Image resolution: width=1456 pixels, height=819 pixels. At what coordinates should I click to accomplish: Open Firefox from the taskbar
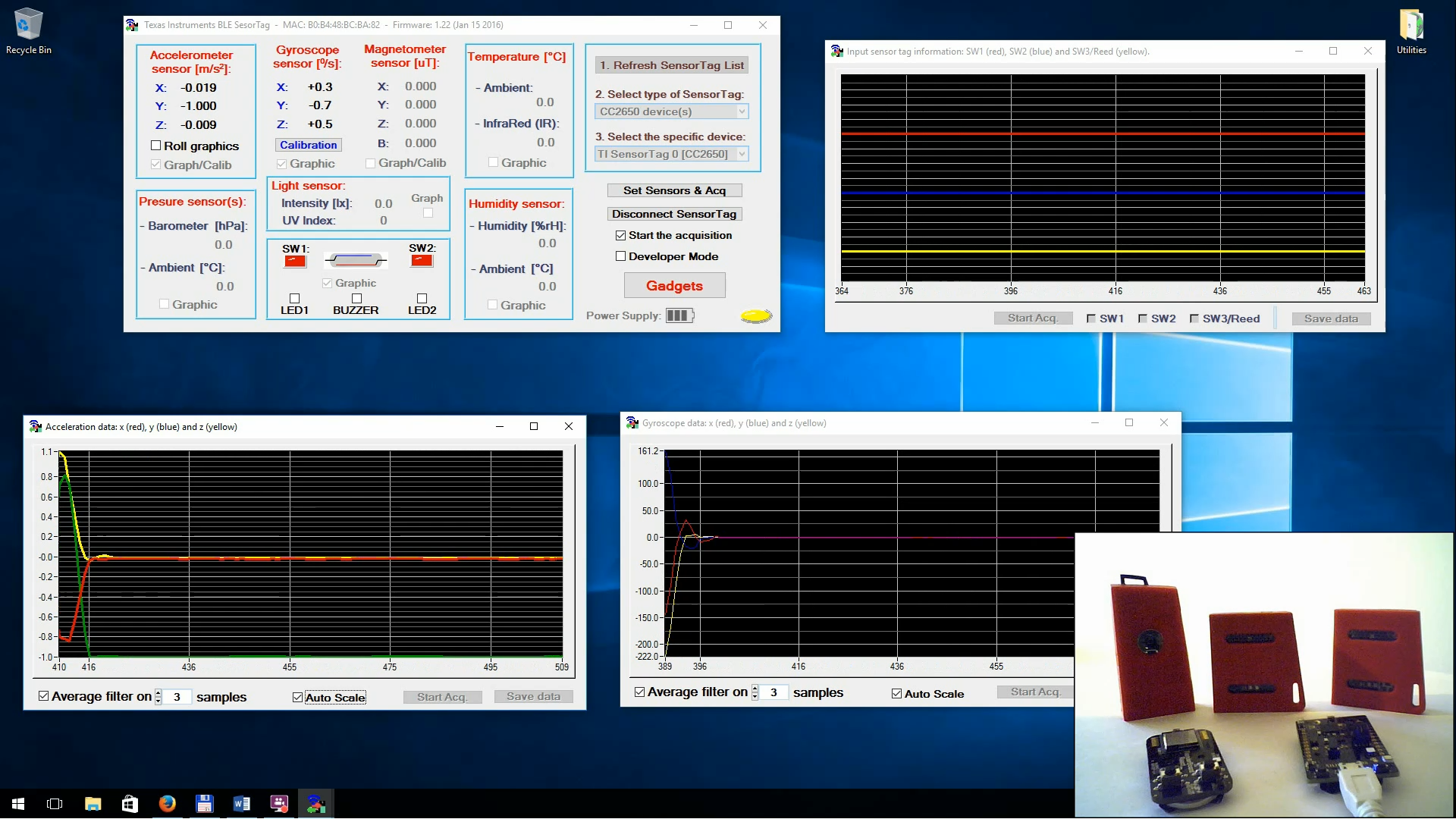pos(167,803)
